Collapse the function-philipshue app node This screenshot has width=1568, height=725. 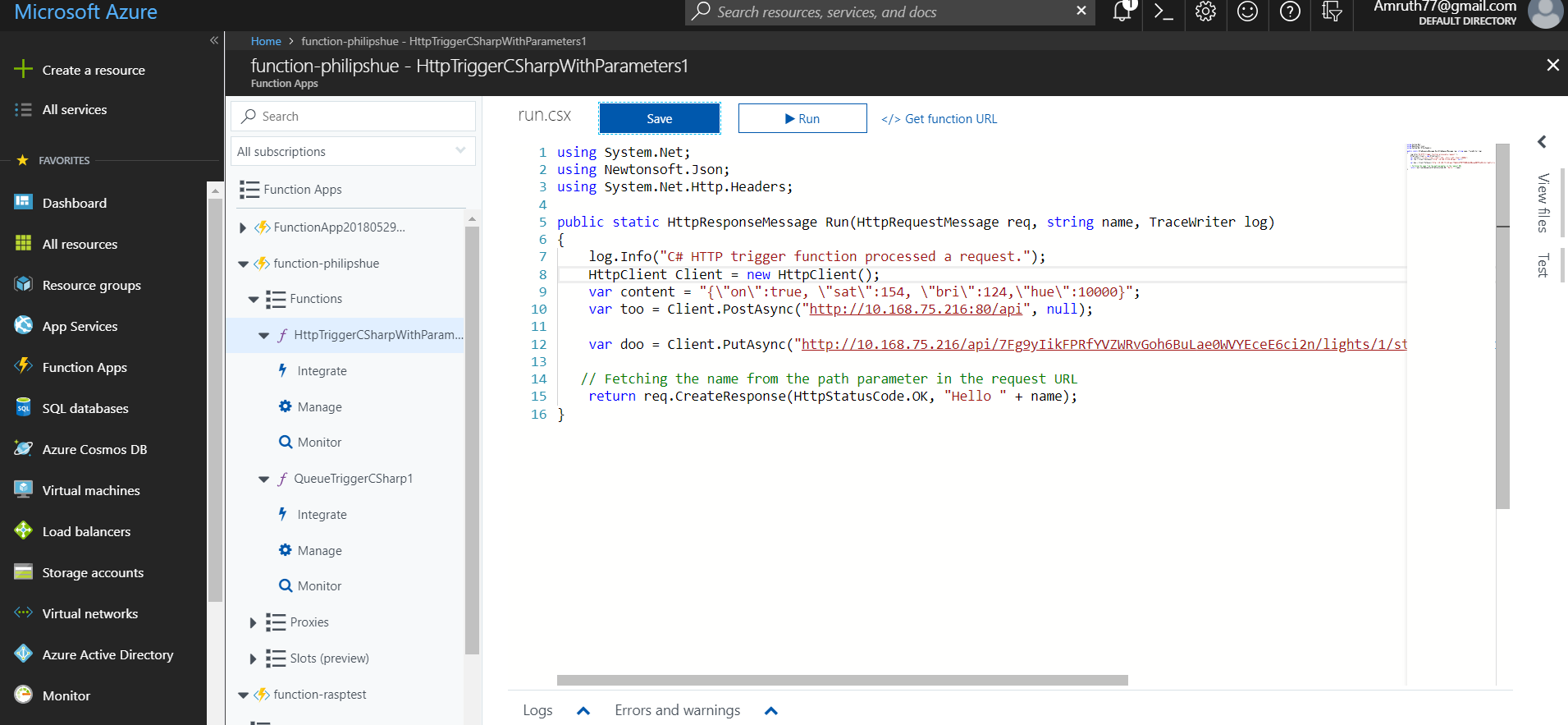pyautogui.click(x=243, y=264)
